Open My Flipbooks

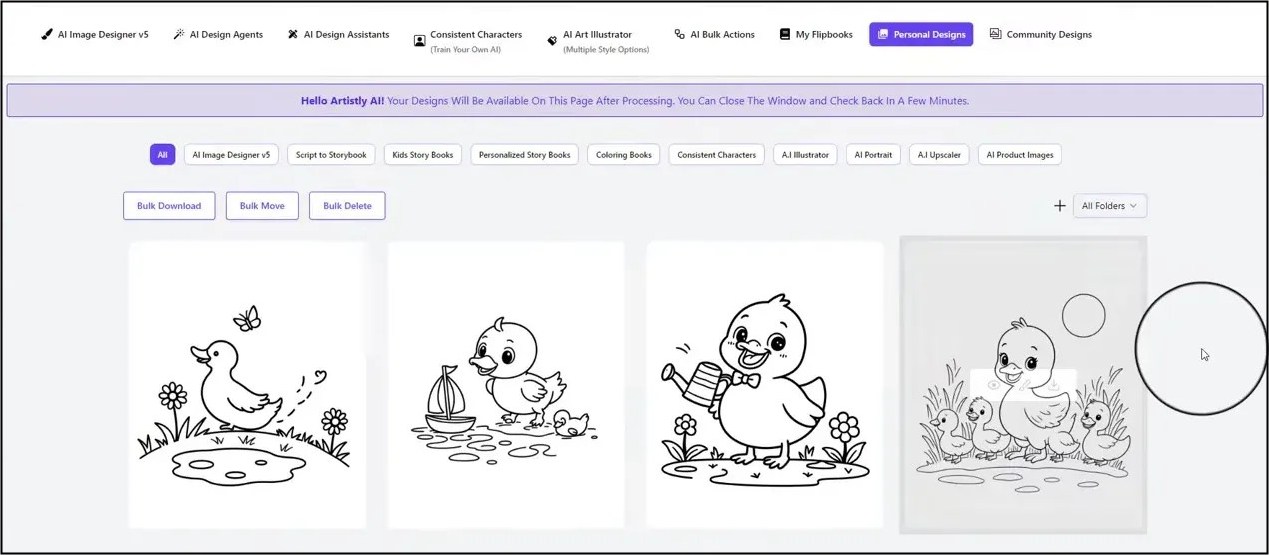pyautogui.click(x=816, y=34)
